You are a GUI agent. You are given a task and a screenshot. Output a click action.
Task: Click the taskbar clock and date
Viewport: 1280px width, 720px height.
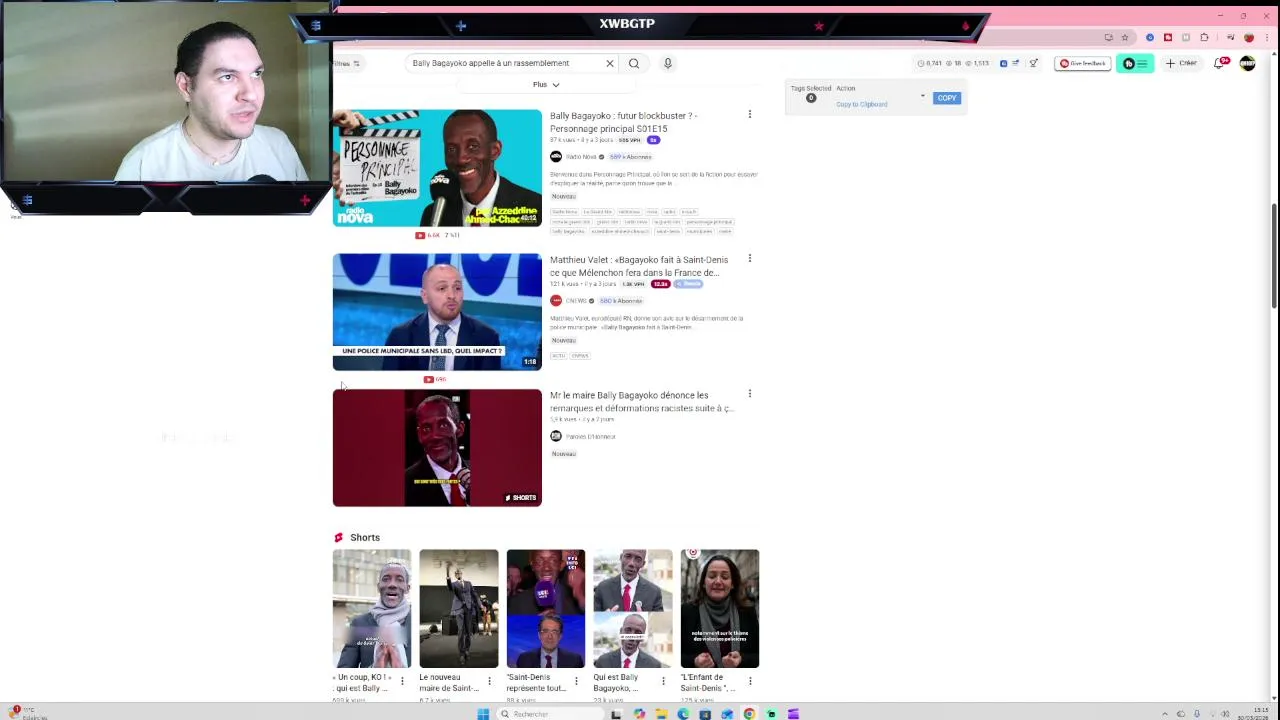[1254, 714]
